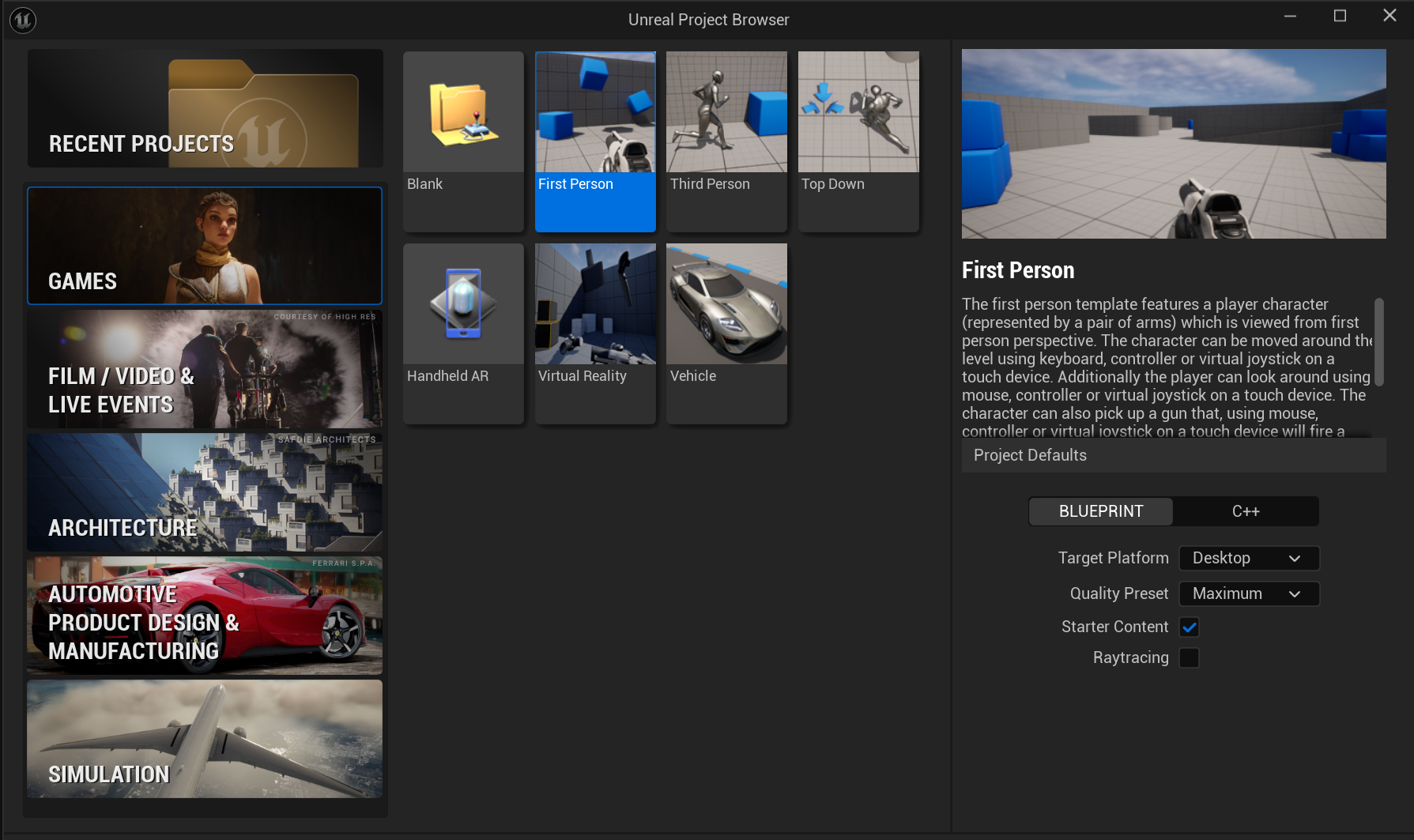Open the Target Platform dropdown
The width and height of the screenshot is (1414, 840).
pyautogui.click(x=1249, y=558)
